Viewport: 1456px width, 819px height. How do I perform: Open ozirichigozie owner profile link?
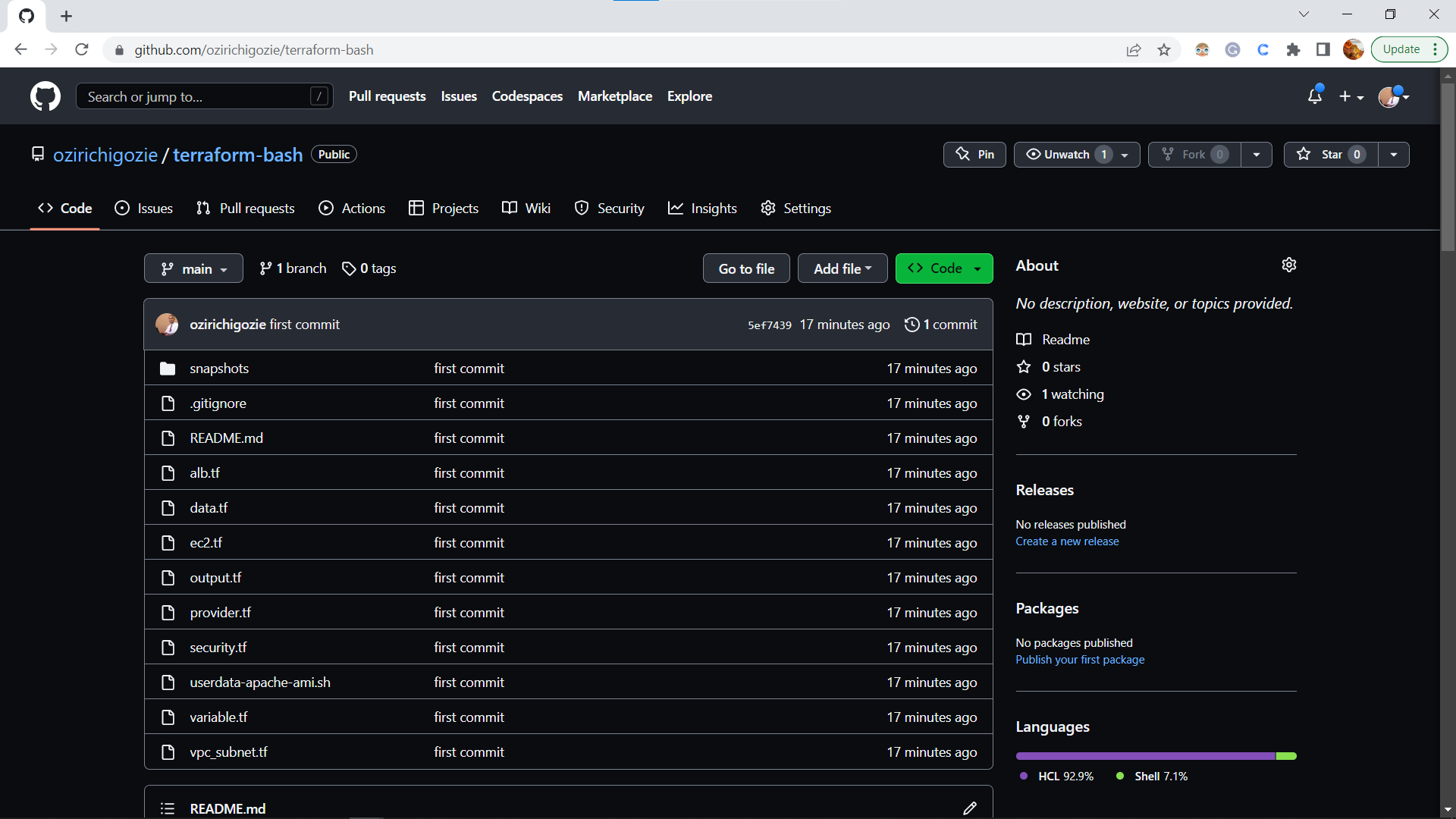[105, 155]
